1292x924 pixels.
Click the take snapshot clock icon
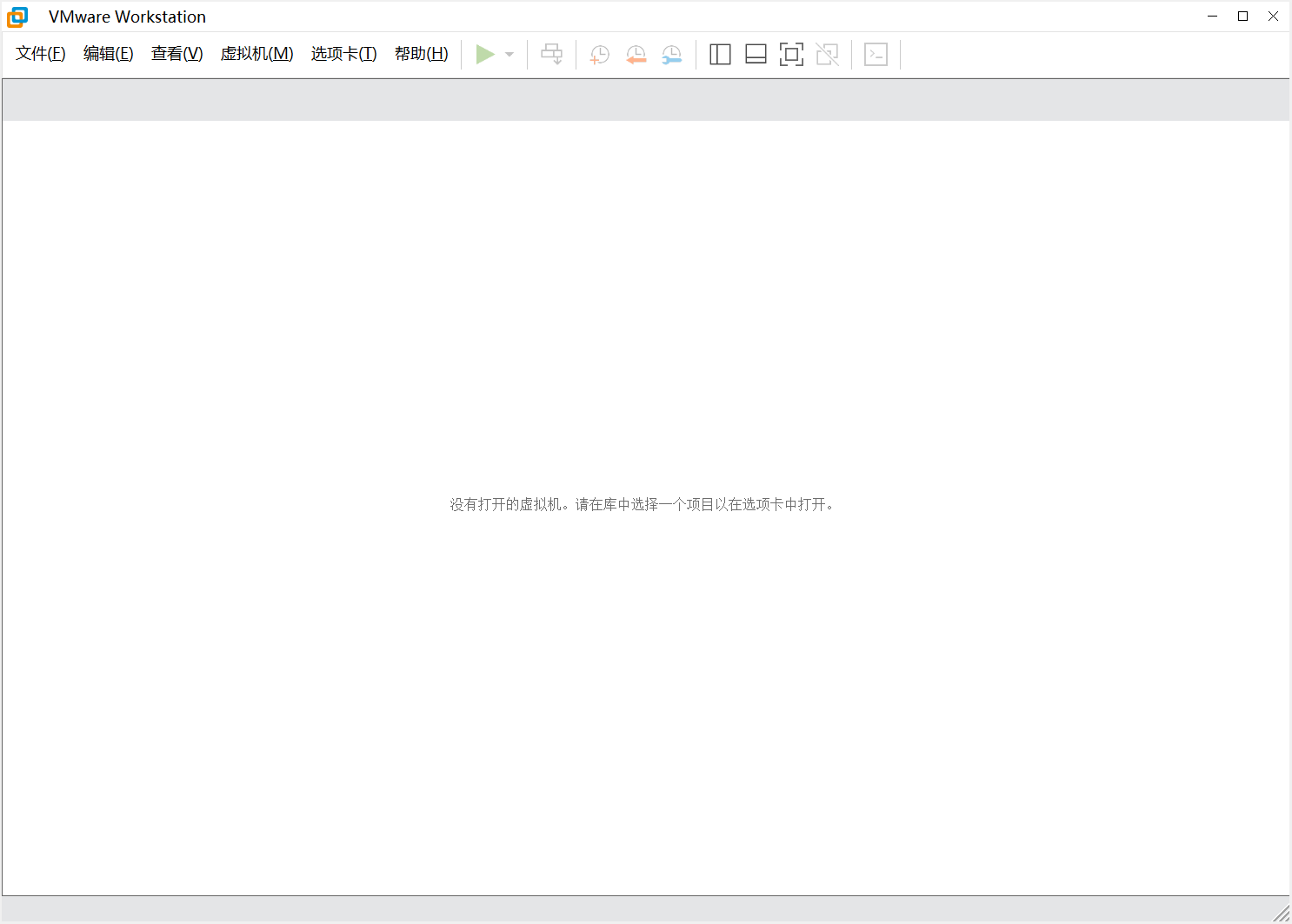point(600,55)
